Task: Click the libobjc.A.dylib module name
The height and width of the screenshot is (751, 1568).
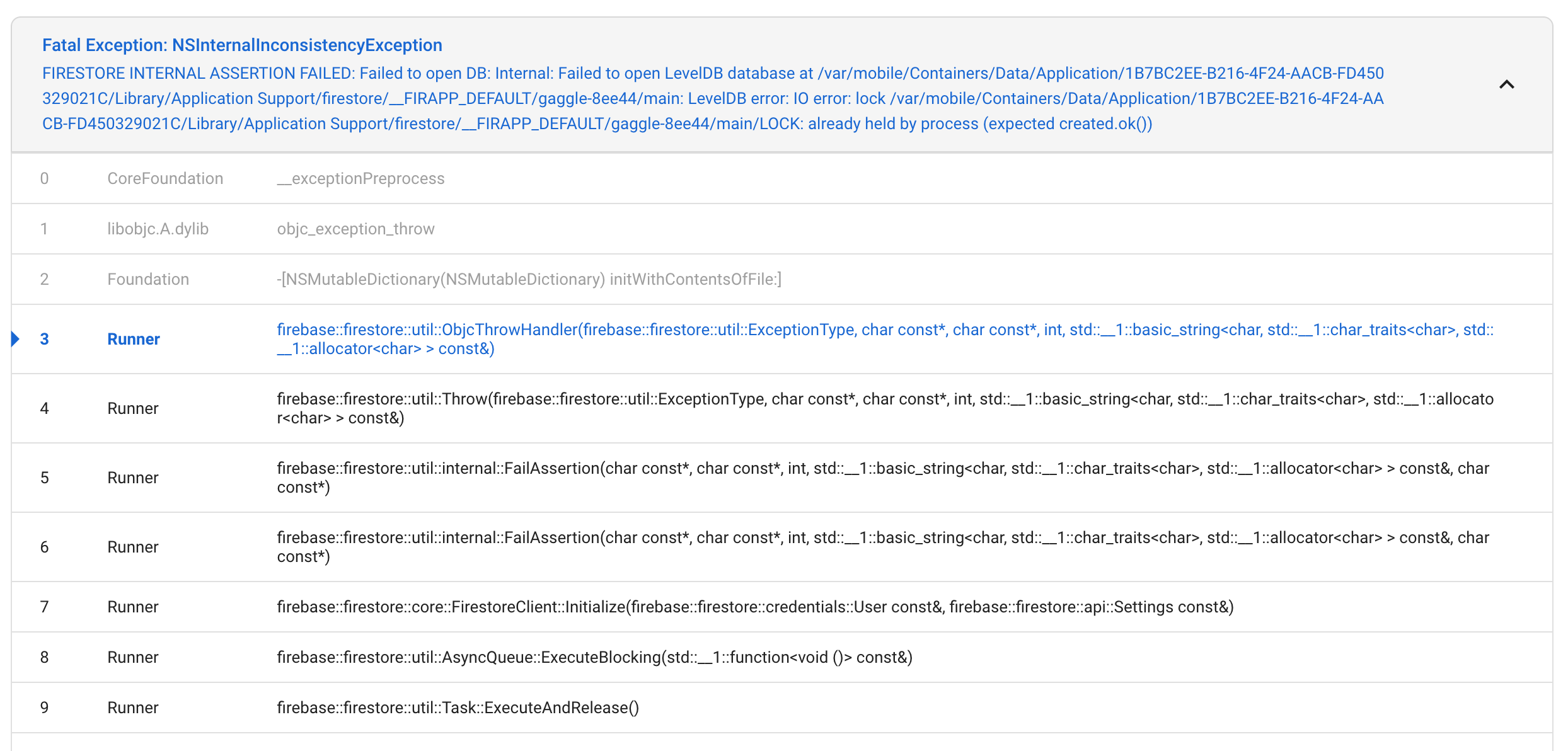Action: (x=158, y=228)
